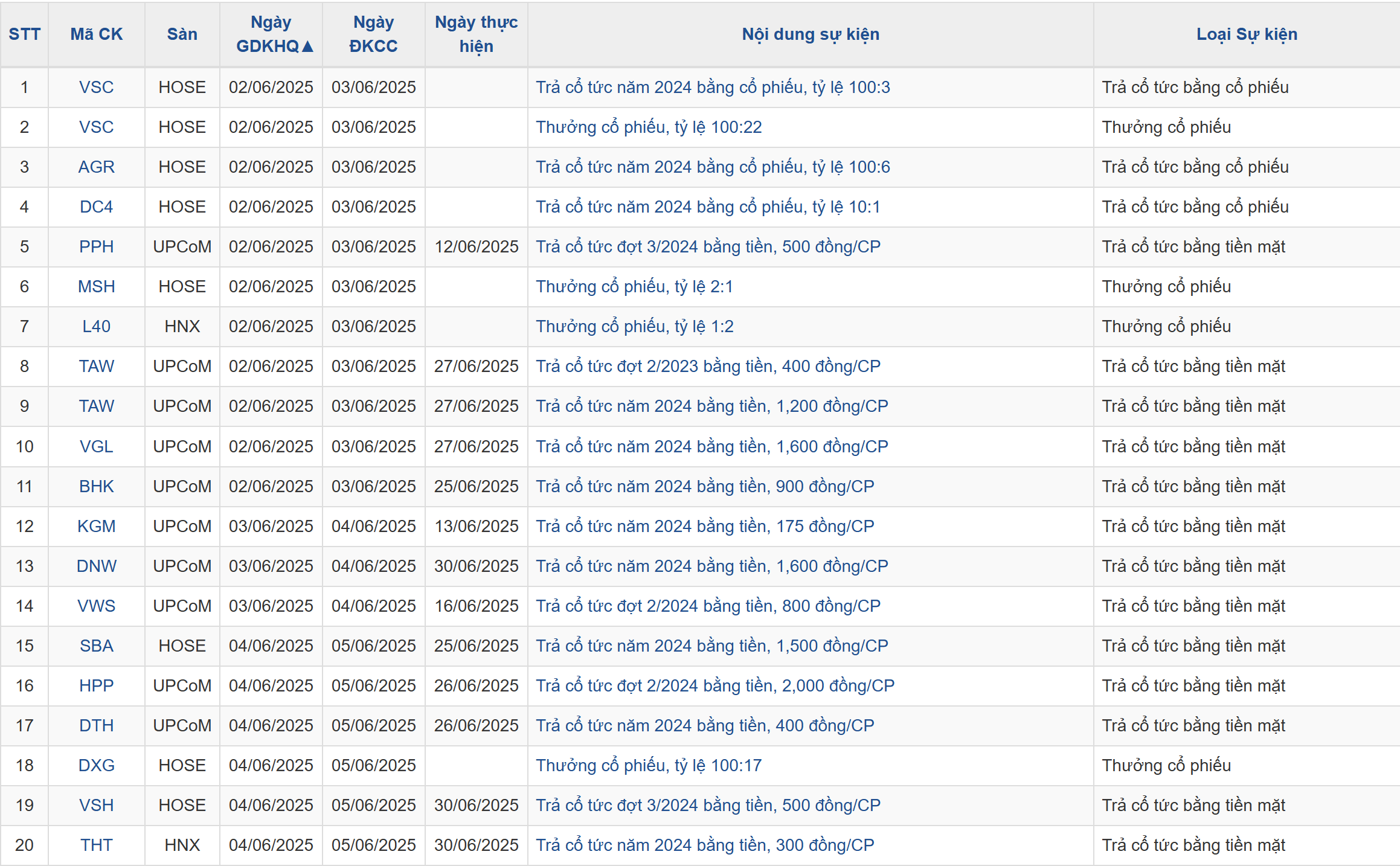Open the THT stock code link
The height and width of the screenshot is (866, 1400).
coord(97,845)
